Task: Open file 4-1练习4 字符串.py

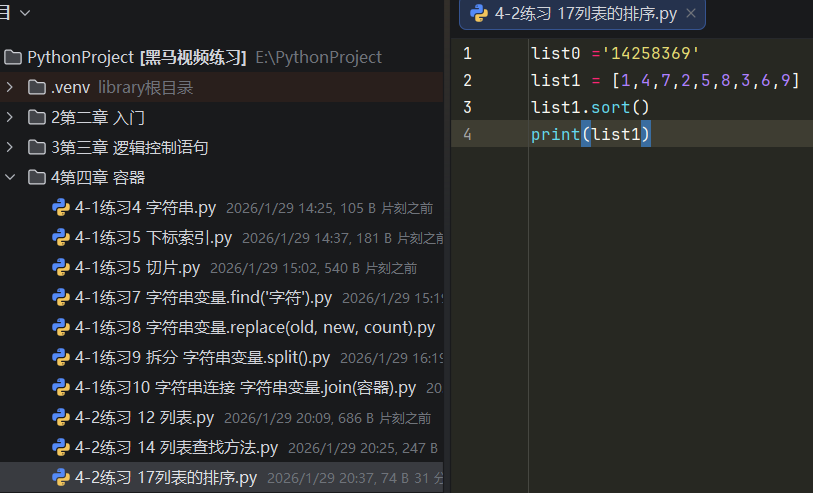Action: pos(145,207)
